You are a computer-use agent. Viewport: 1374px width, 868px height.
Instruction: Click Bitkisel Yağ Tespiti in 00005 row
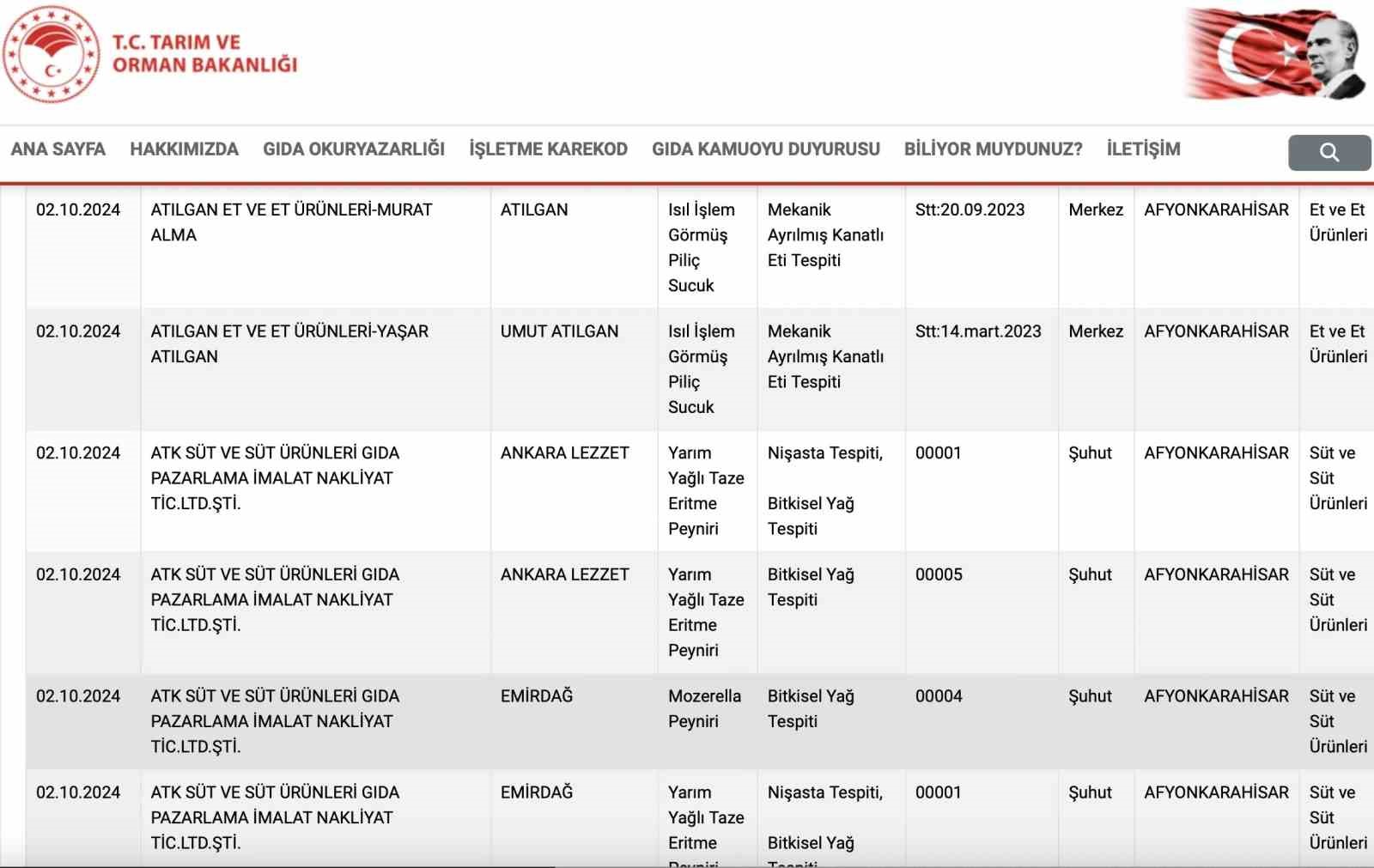[811, 587]
